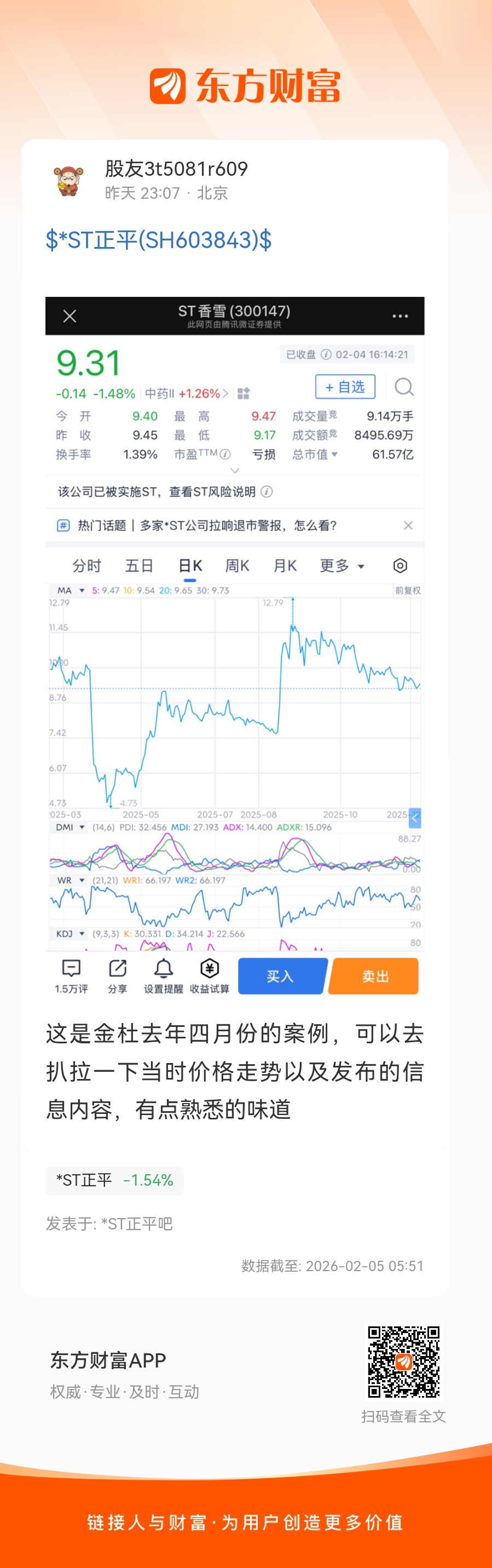Close the ST香雪 stock page with X
492x1568 pixels.
point(70,316)
